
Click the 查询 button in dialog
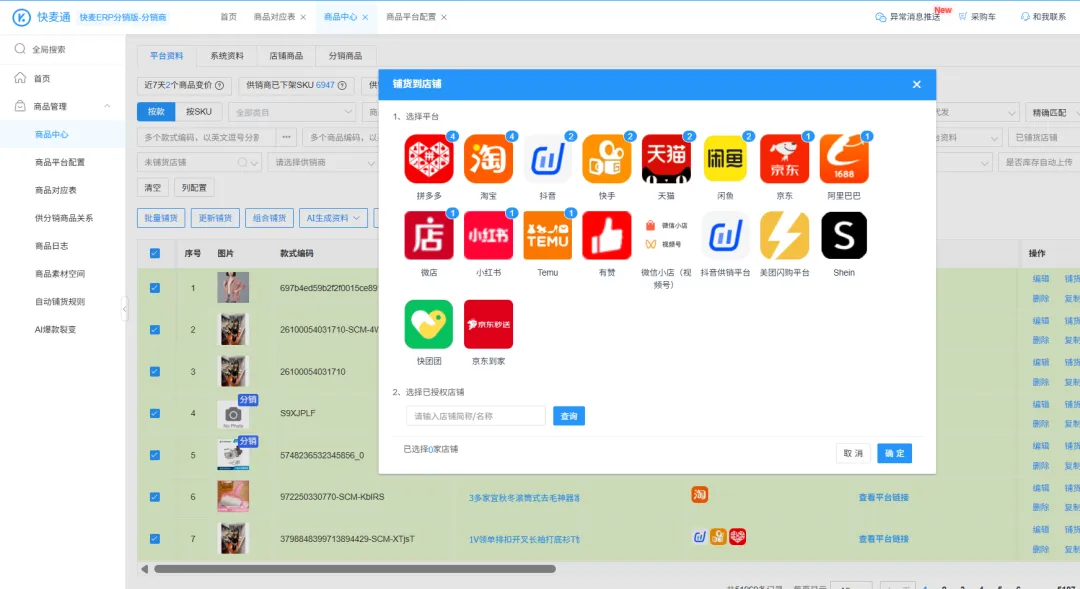tap(569, 416)
